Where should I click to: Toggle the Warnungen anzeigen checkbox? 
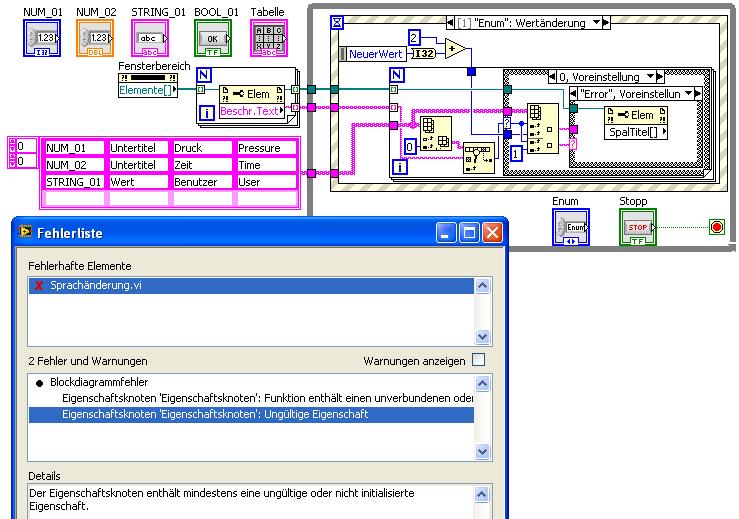[478, 360]
